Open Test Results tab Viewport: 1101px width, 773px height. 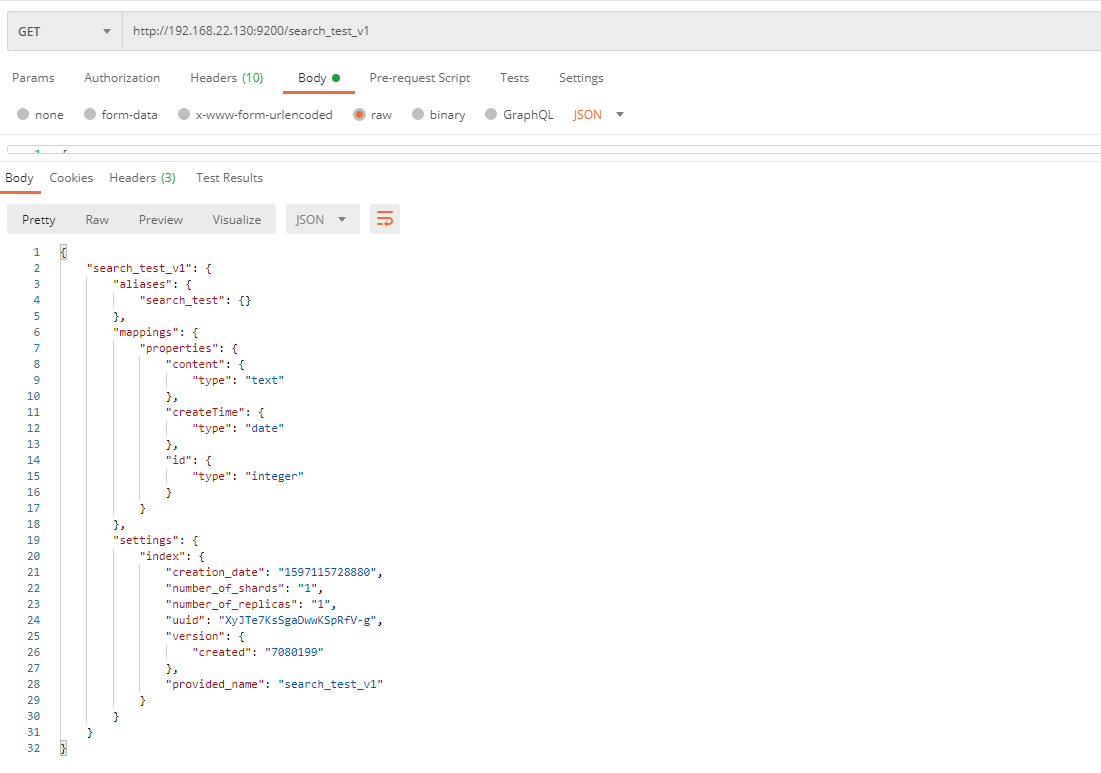pyautogui.click(x=230, y=178)
